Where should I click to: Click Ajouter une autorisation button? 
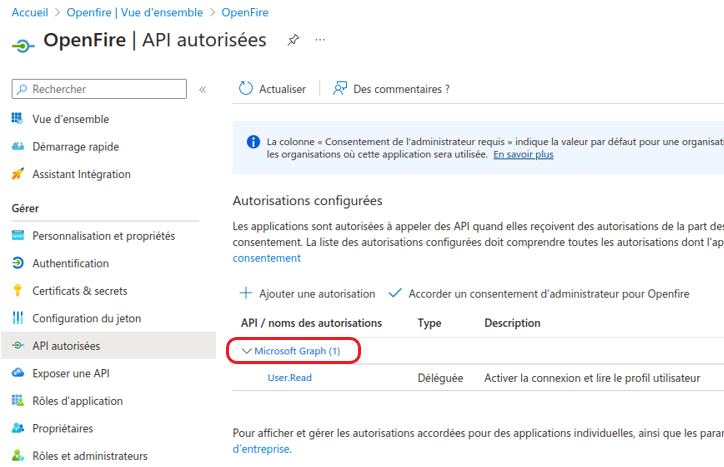tap(308, 294)
